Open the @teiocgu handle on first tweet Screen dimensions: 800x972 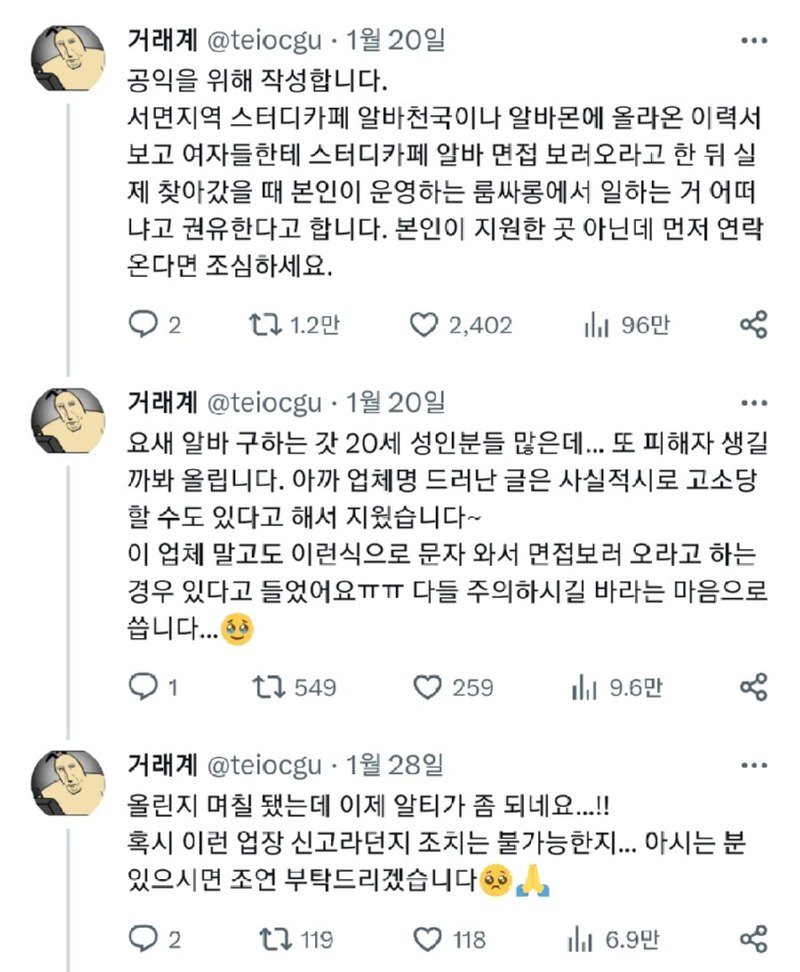click(x=266, y=42)
